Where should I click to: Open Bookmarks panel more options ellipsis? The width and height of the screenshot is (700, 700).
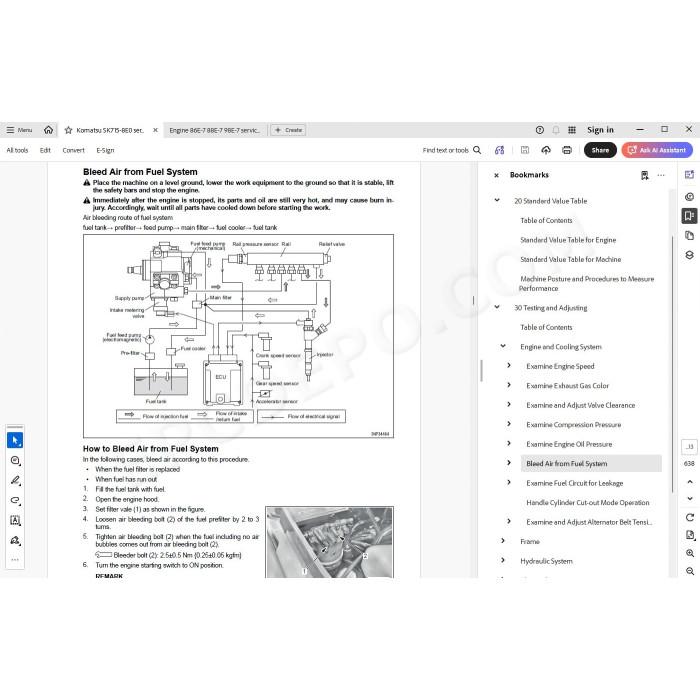661,175
